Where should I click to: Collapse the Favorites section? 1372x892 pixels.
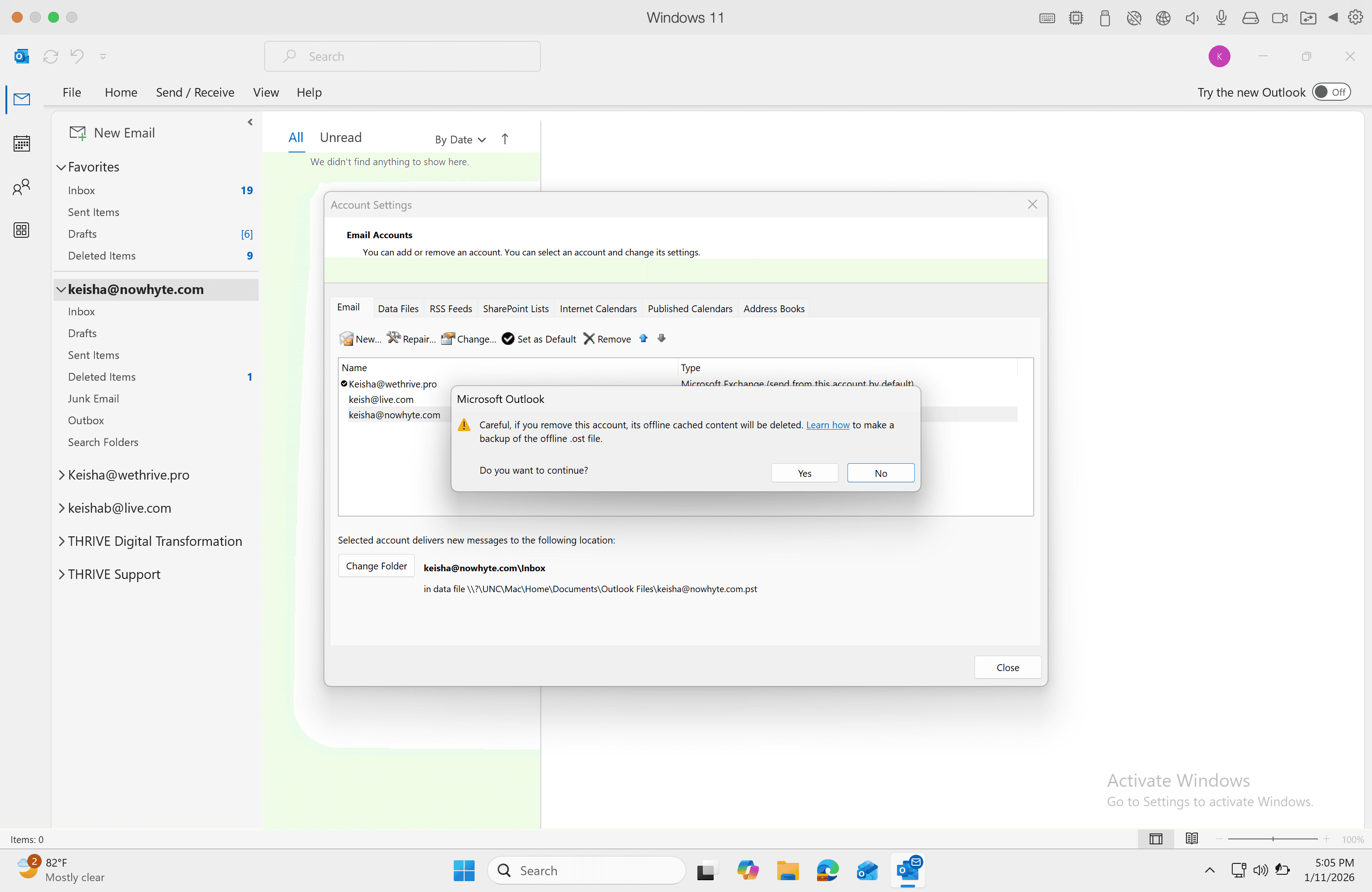pos(61,167)
